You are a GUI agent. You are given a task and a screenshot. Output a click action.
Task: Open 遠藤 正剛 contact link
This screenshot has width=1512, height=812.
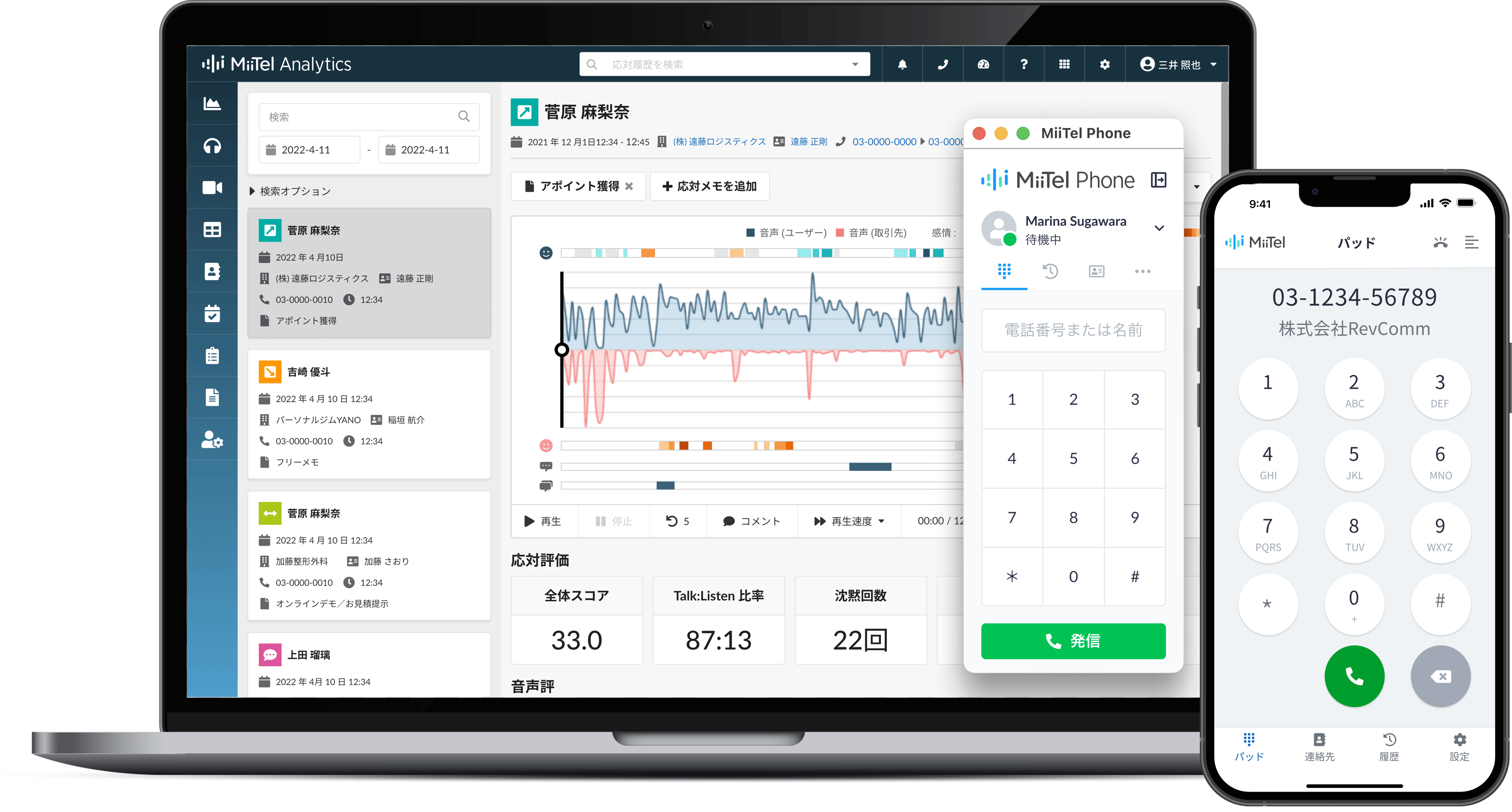click(x=808, y=141)
